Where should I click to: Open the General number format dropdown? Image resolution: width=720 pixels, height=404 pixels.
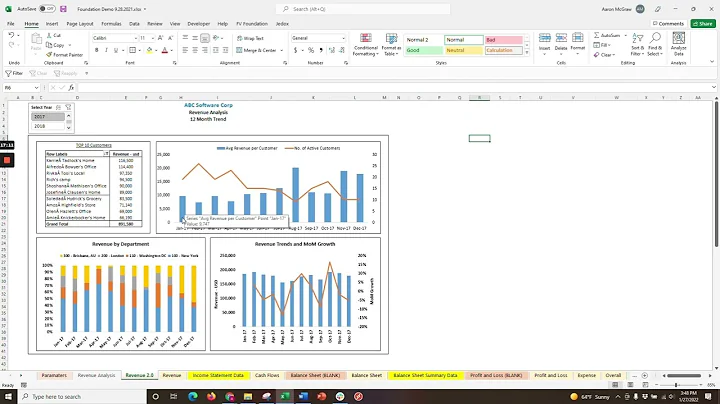[343, 38]
